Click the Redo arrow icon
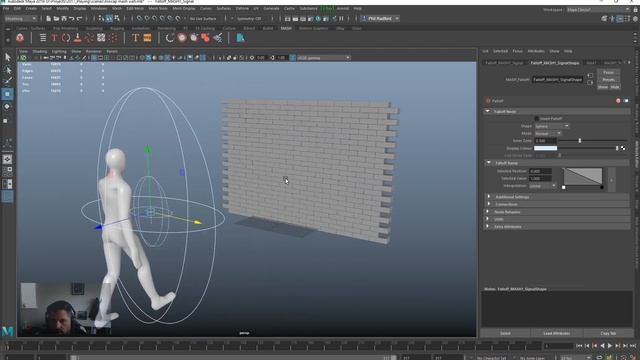 coord(80,18)
